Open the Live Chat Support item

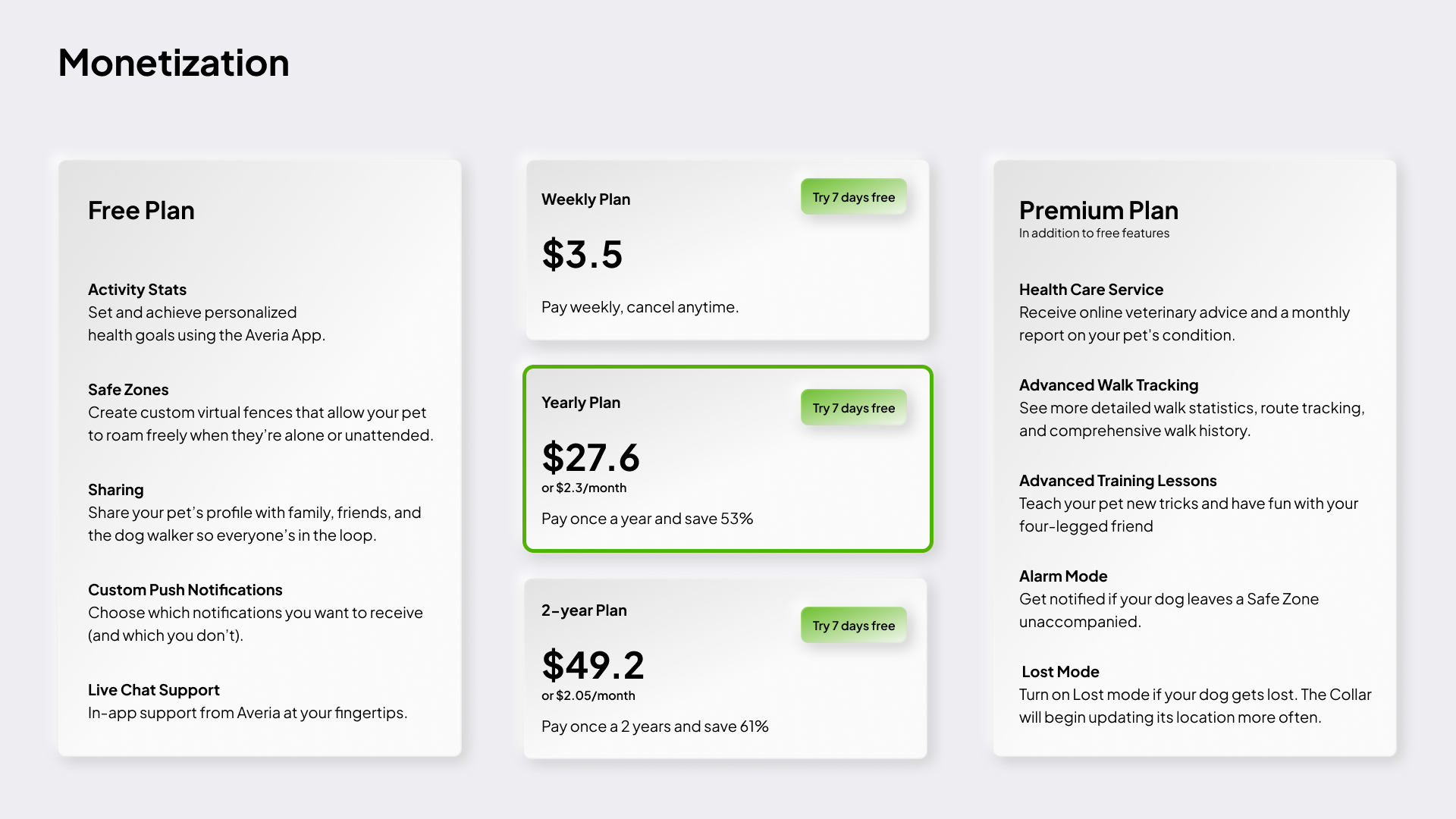(154, 690)
